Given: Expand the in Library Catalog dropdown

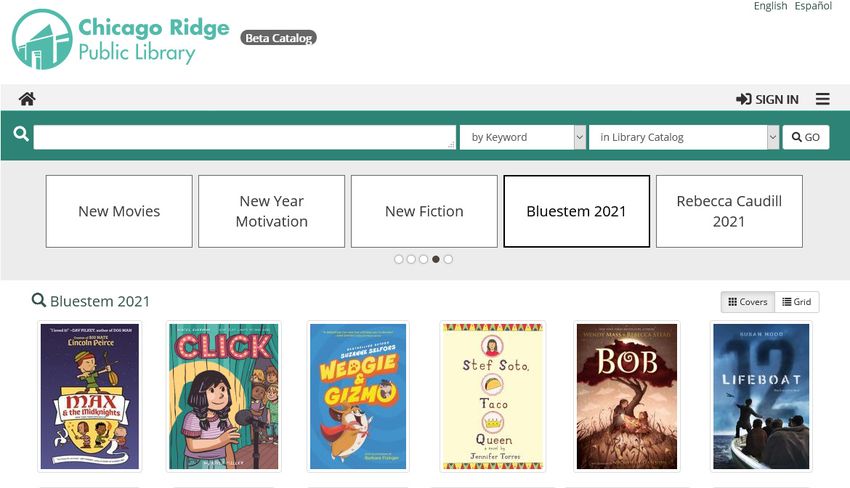Looking at the screenshot, I should tap(684, 137).
